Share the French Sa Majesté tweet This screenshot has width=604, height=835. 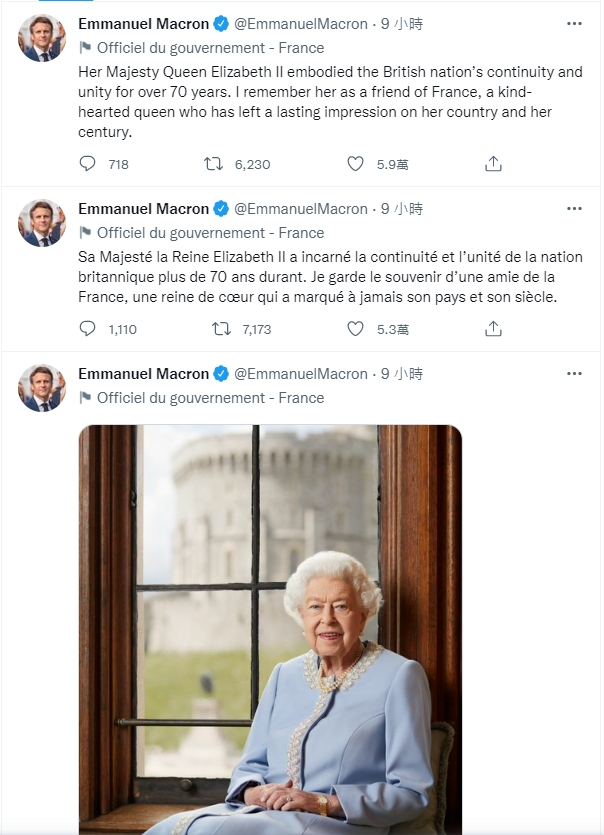[493, 329]
